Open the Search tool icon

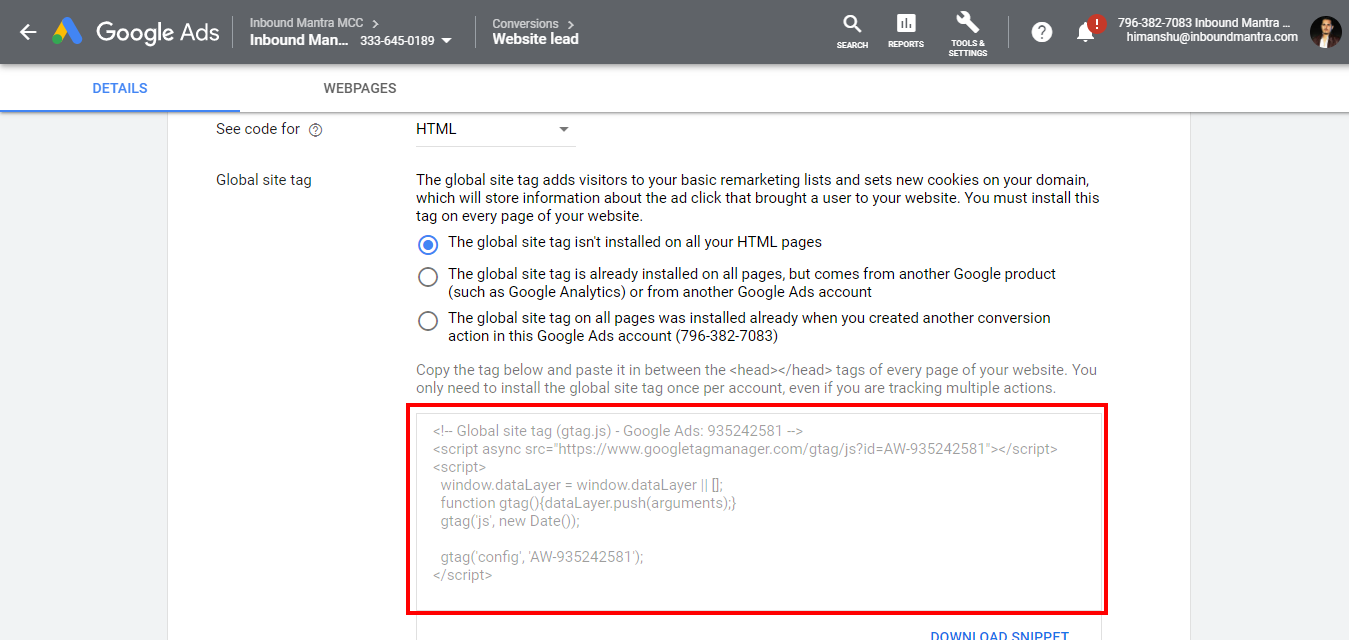point(852,31)
